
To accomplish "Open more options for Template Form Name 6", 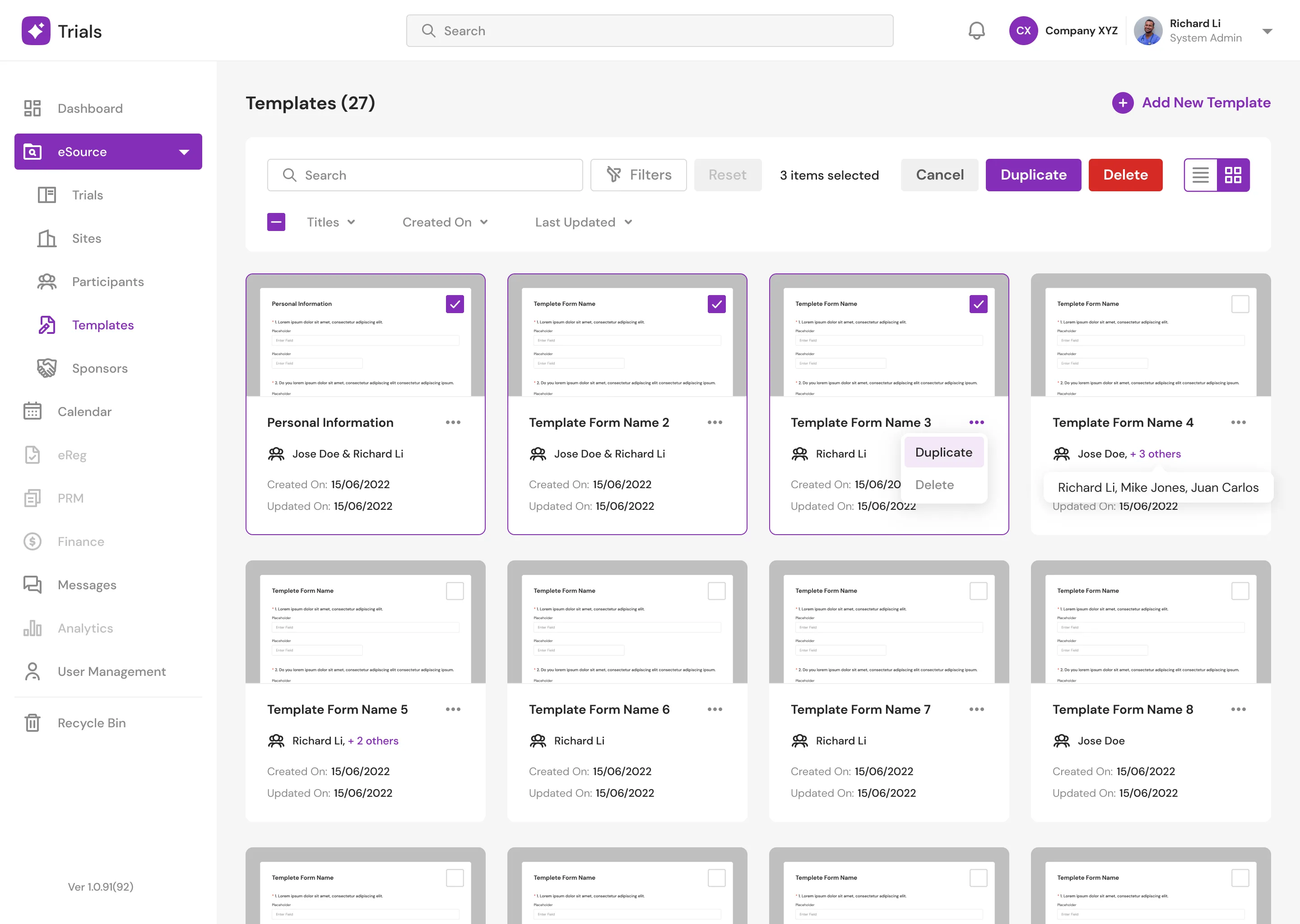I will click(x=715, y=709).
